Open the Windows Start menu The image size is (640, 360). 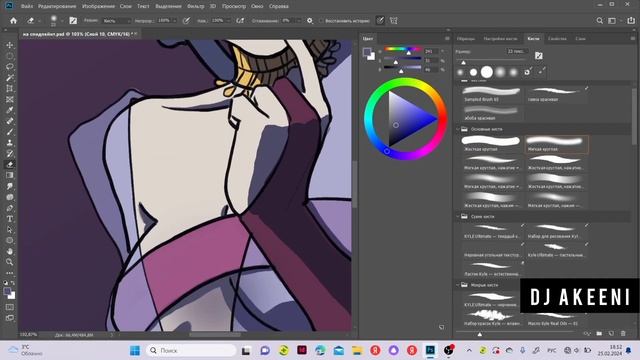tap(135, 350)
